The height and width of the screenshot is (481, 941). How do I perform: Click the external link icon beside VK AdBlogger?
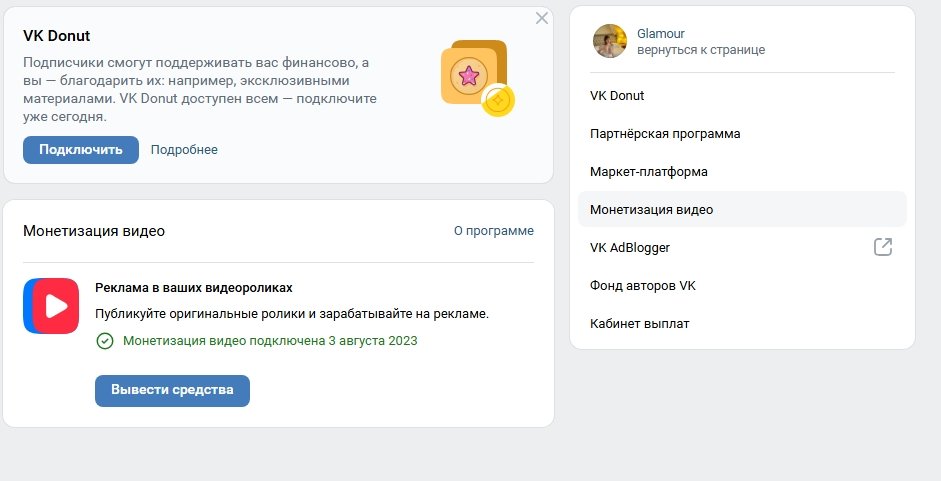click(x=882, y=247)
